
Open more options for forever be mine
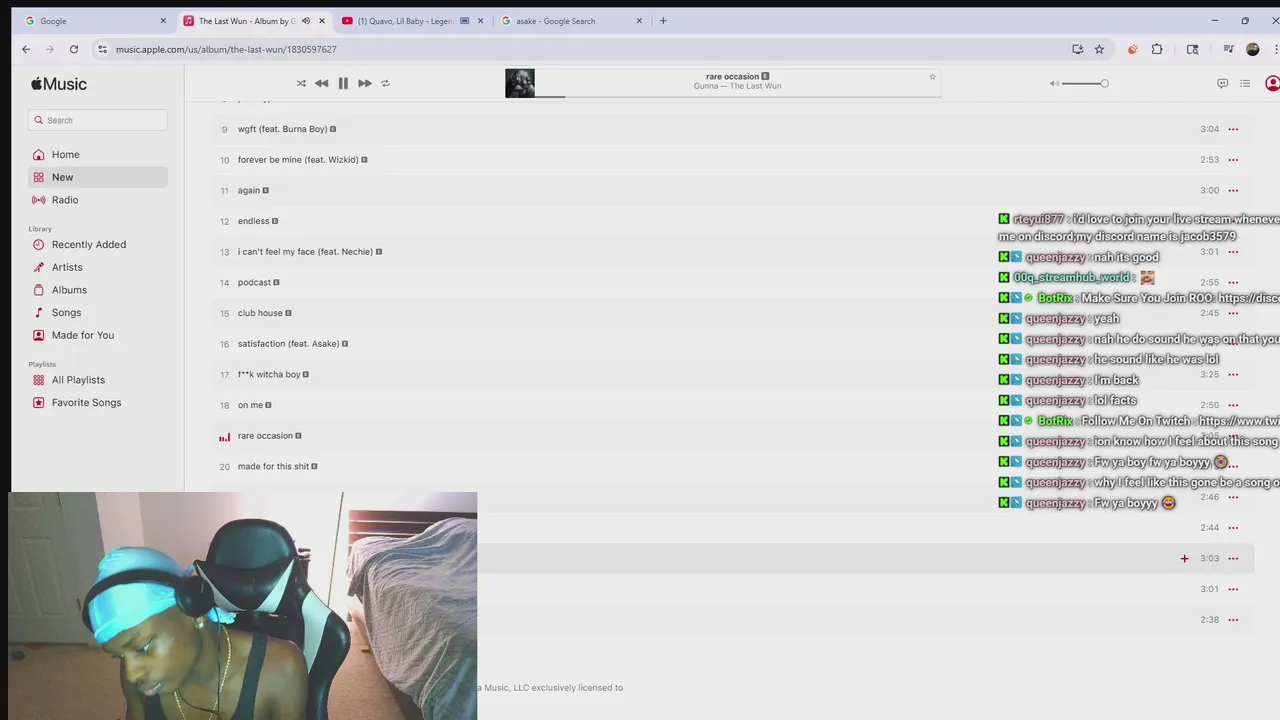click(x=1233, y=160)
